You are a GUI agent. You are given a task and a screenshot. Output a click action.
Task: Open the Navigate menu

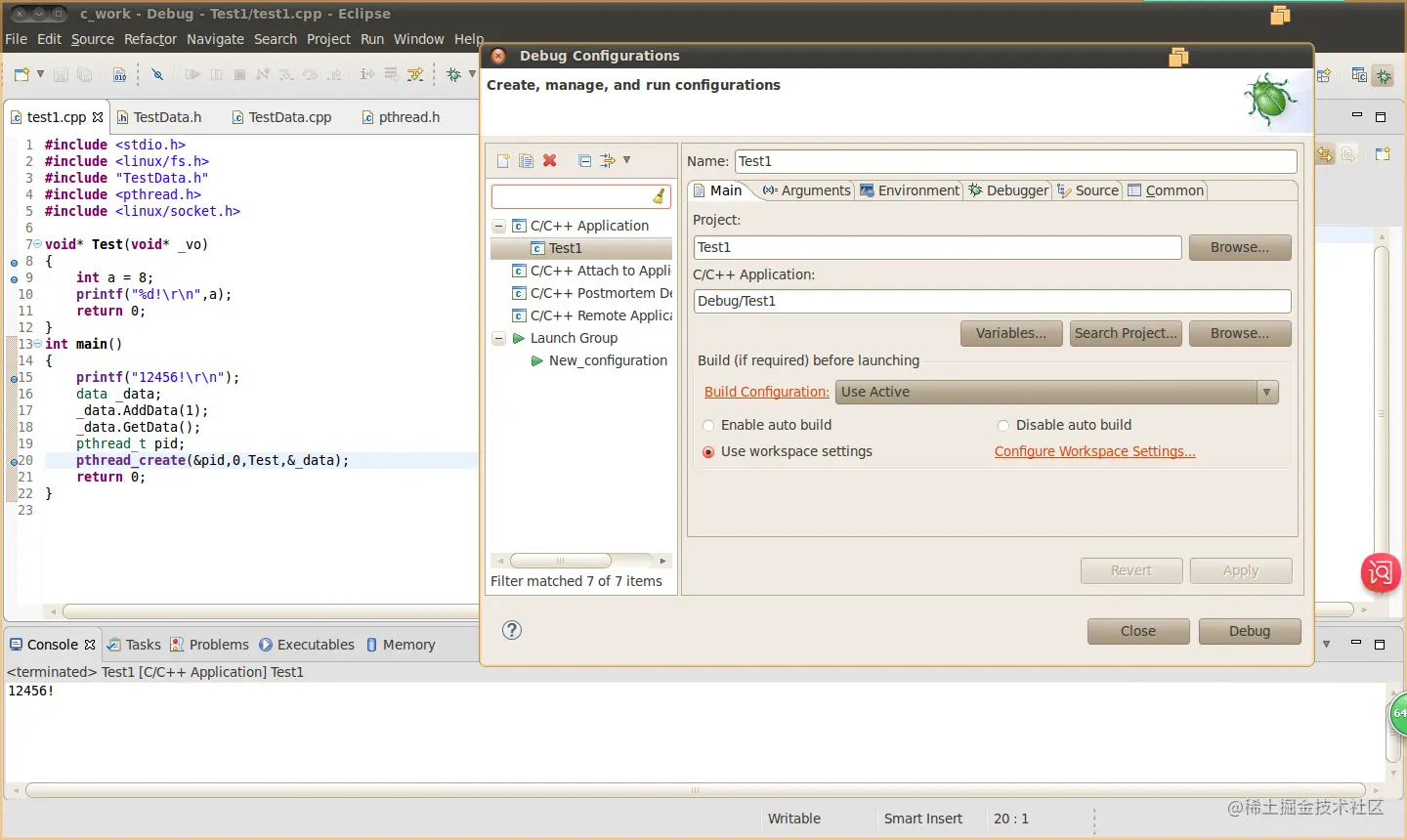coord(215,39)
